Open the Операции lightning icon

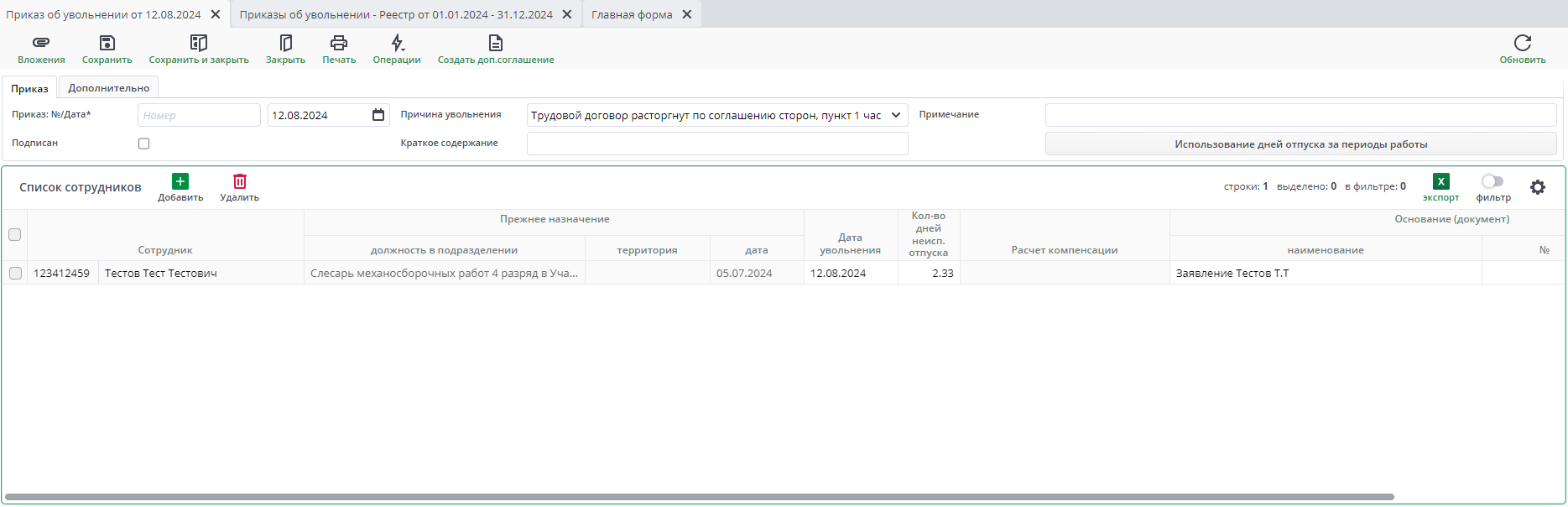pyautogui.click(x=397, y=43)
